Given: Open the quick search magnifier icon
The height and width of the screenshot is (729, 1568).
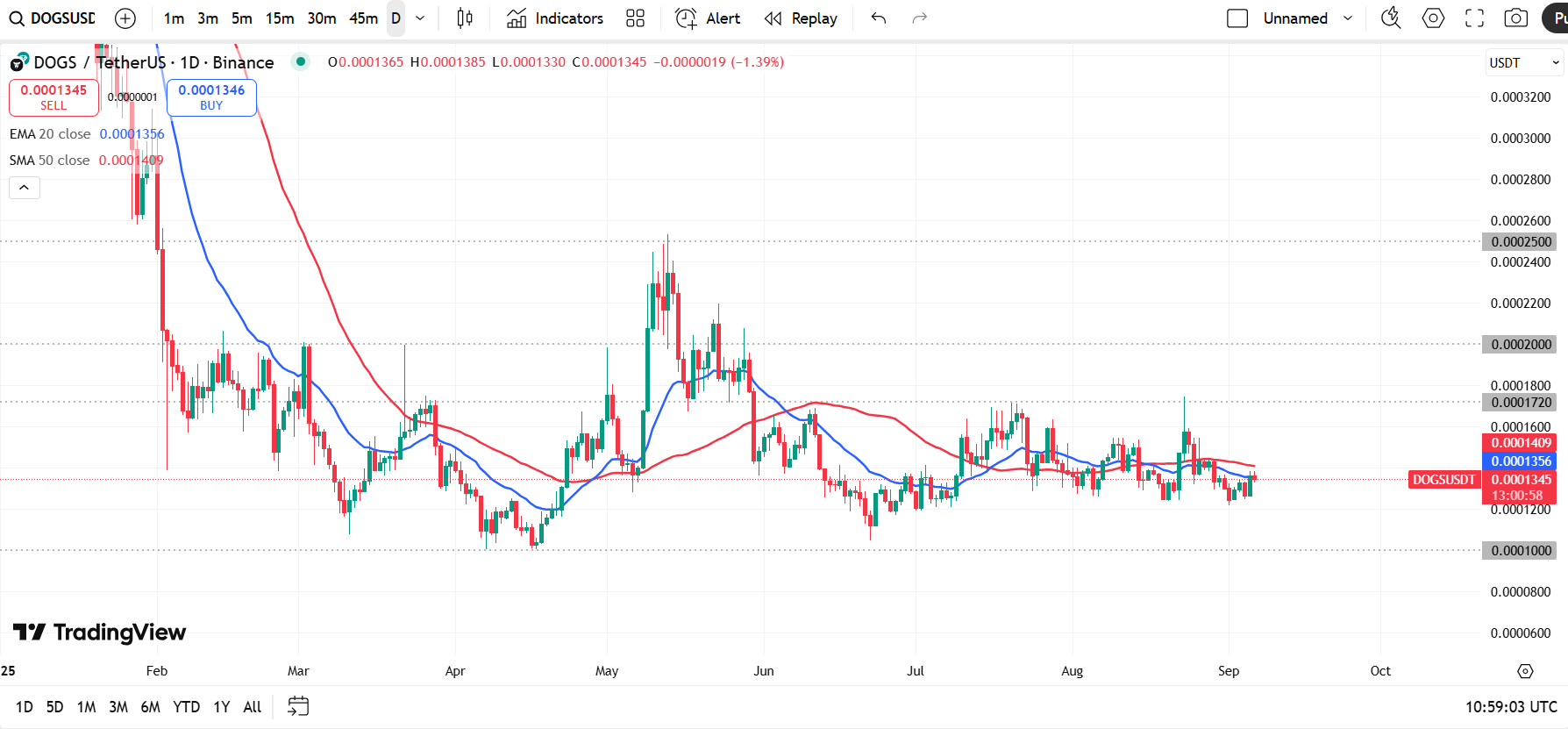Looking at the screenshot, I should click(x=1391, y=18).
